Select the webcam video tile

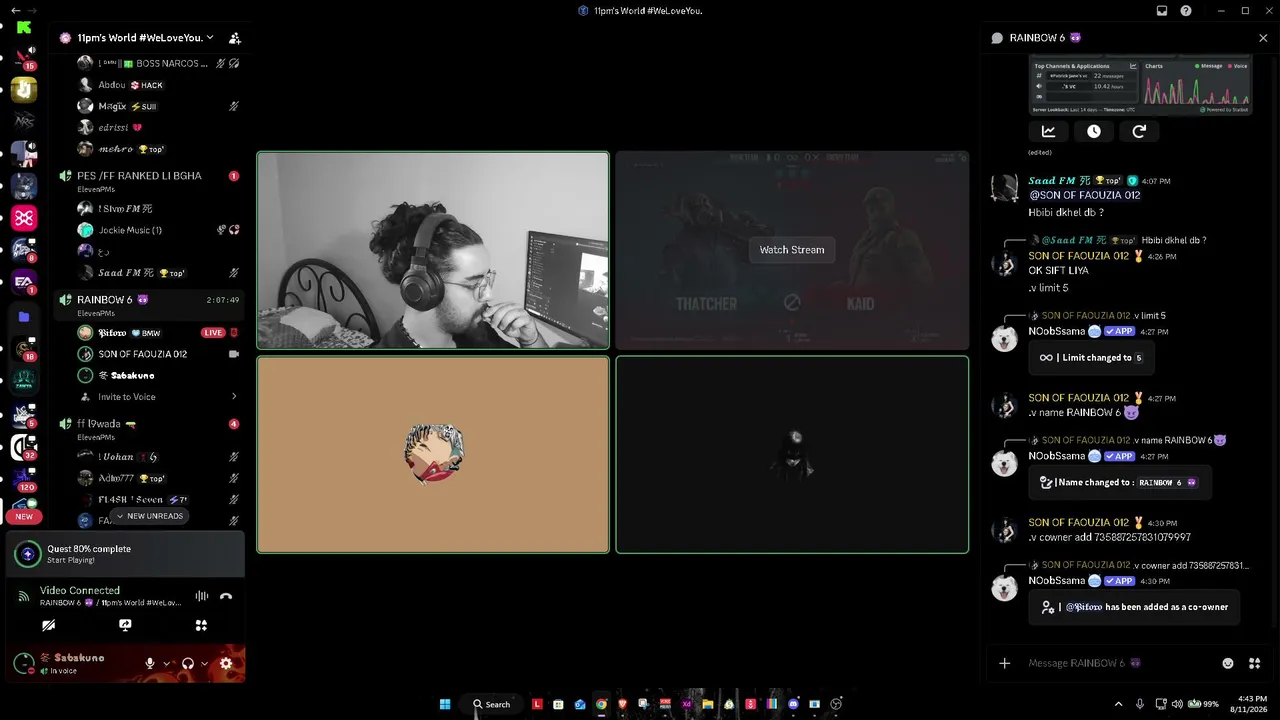click(433, 250)
